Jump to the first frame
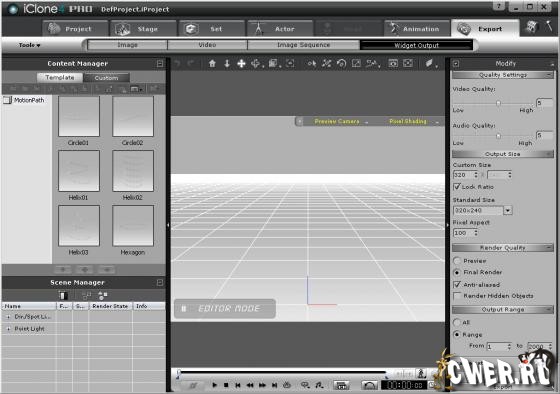 (x=238, y=385)
